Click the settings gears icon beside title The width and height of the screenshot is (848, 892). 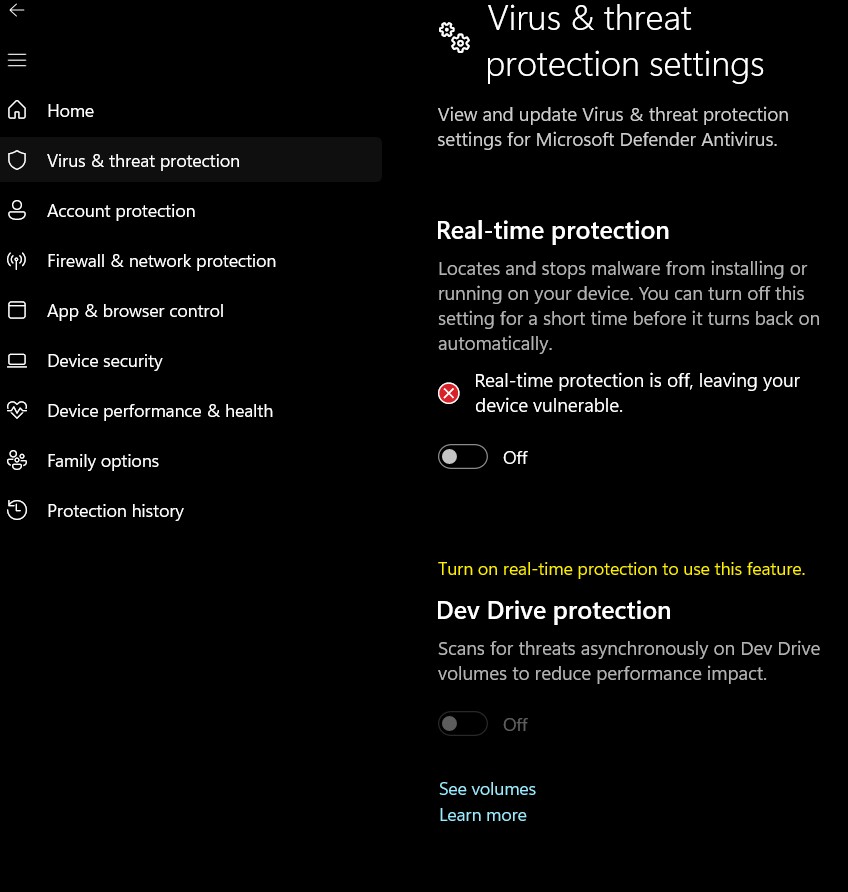[x=454, y=37]
